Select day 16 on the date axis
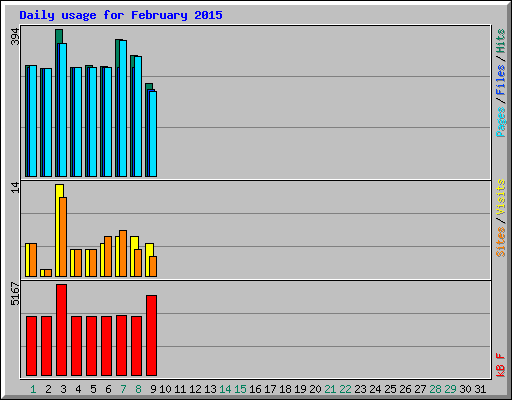Image resolution: width=512 pixels, height=400 pixels. coord(255,389)
